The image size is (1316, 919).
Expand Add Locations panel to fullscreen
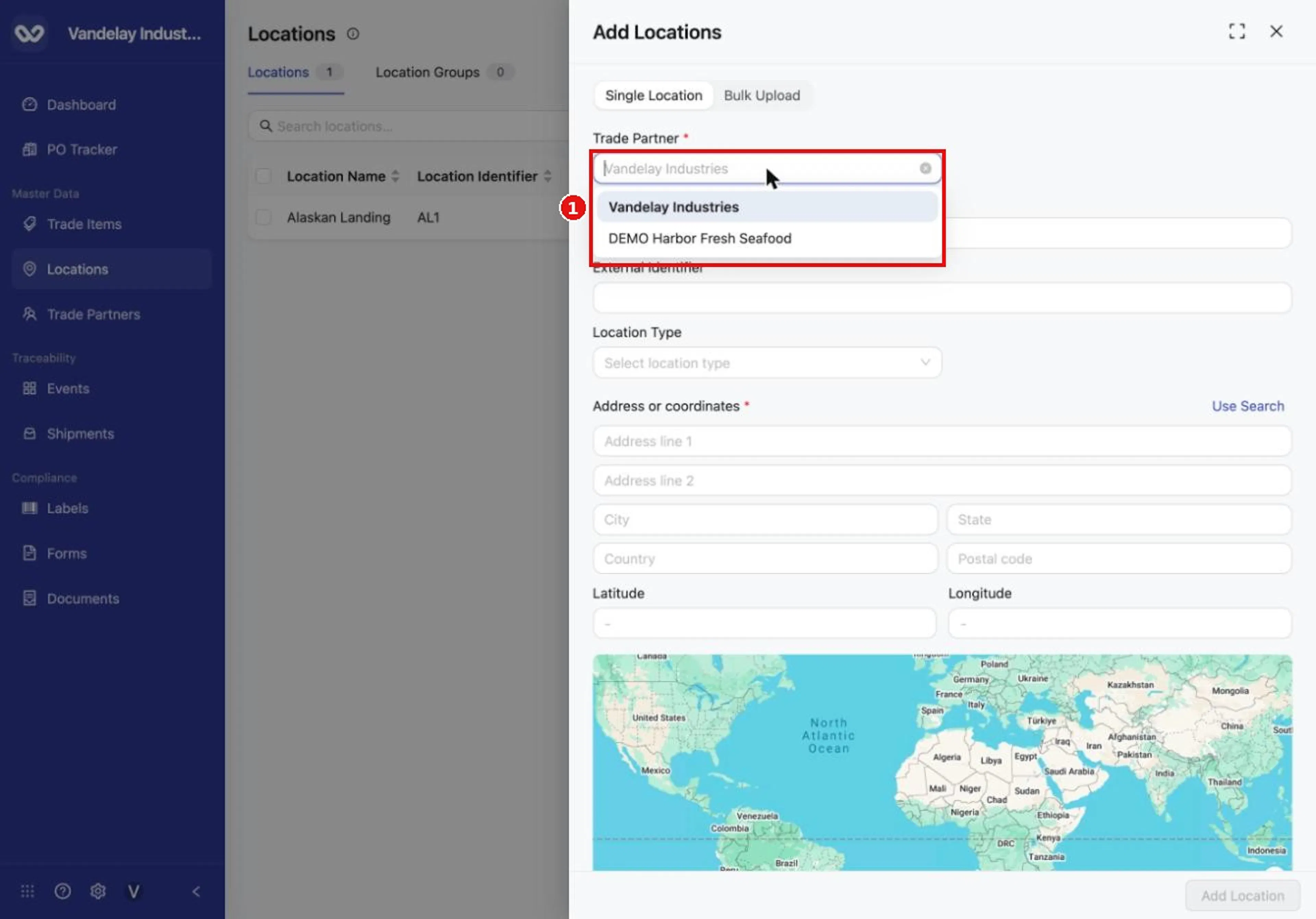(1237, 32)
